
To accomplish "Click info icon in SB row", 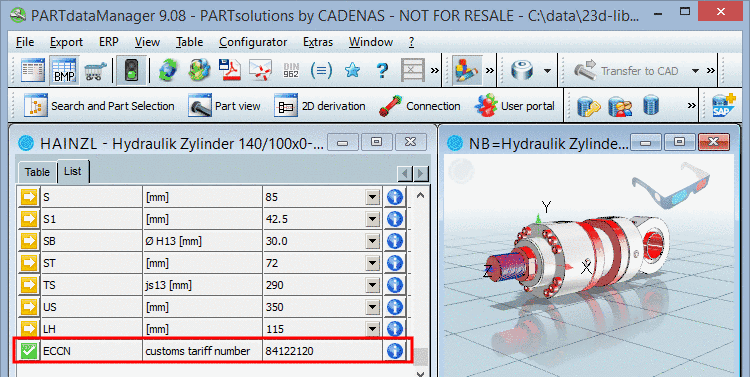I will [395, 241].
